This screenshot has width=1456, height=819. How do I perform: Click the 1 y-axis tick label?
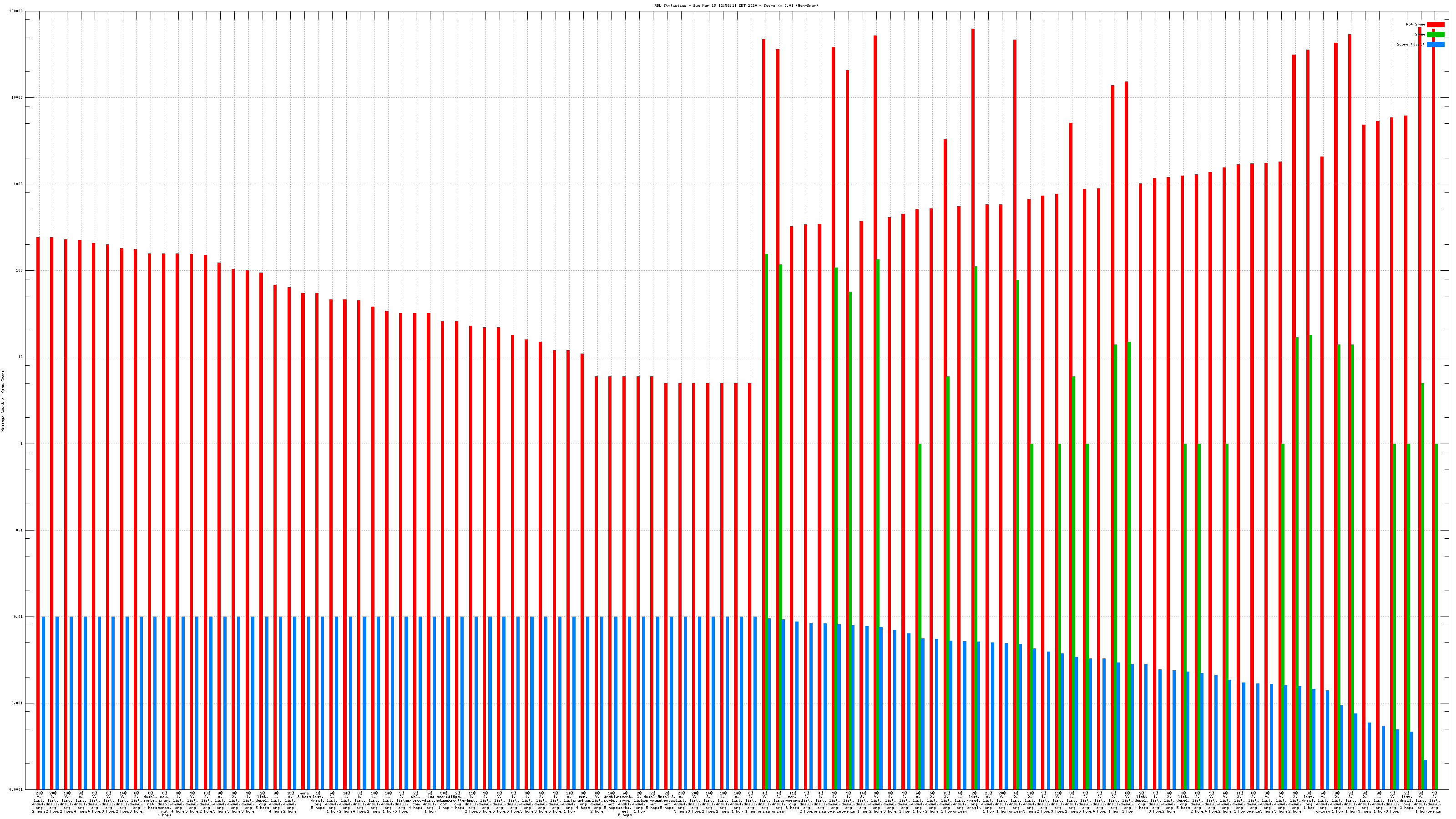point(22,444)
